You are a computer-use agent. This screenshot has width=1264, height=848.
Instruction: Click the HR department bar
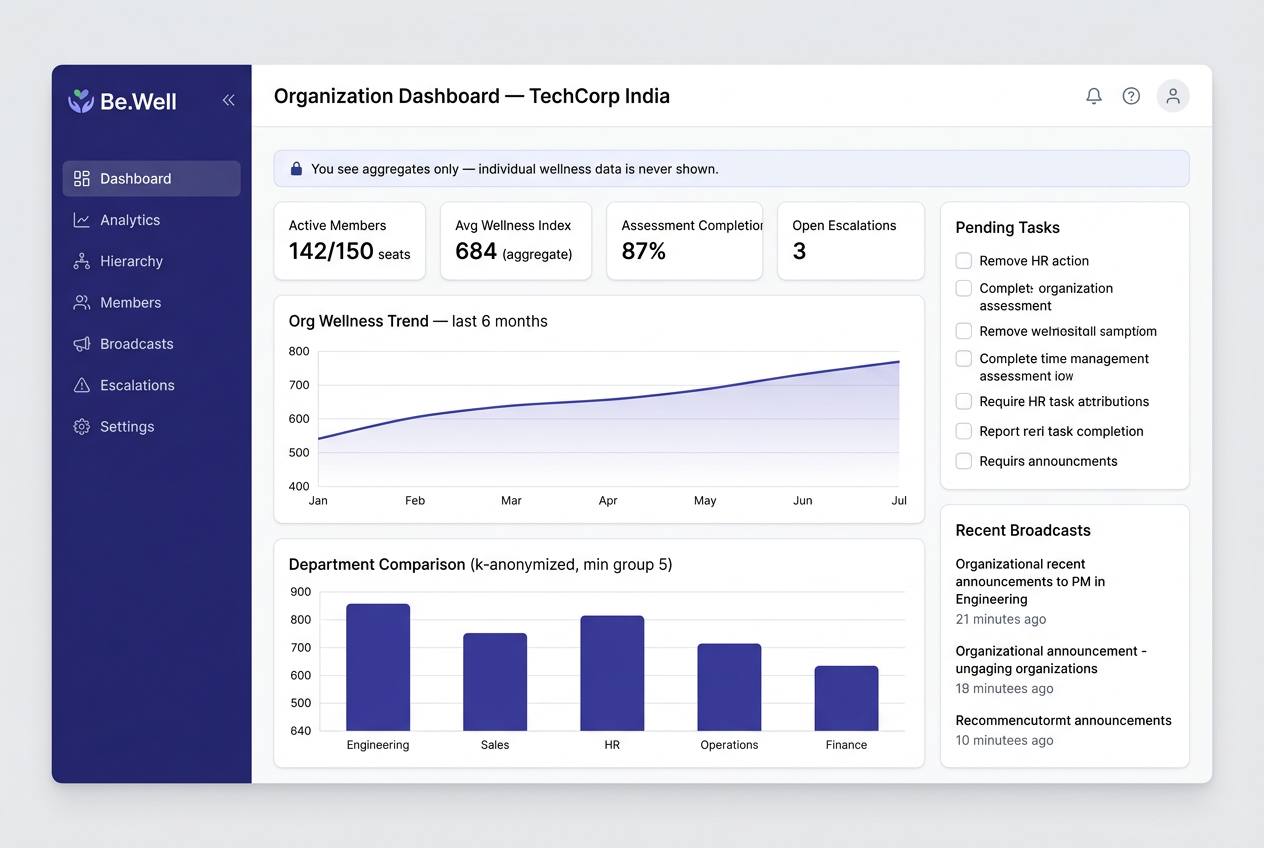click(x=612, y=673)
